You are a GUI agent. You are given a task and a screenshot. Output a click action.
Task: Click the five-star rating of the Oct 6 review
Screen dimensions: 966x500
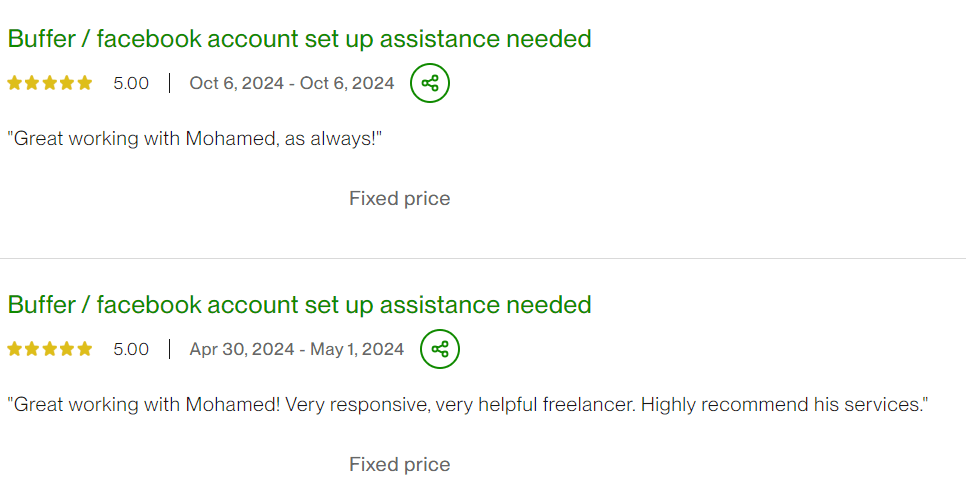click(50, 83)
